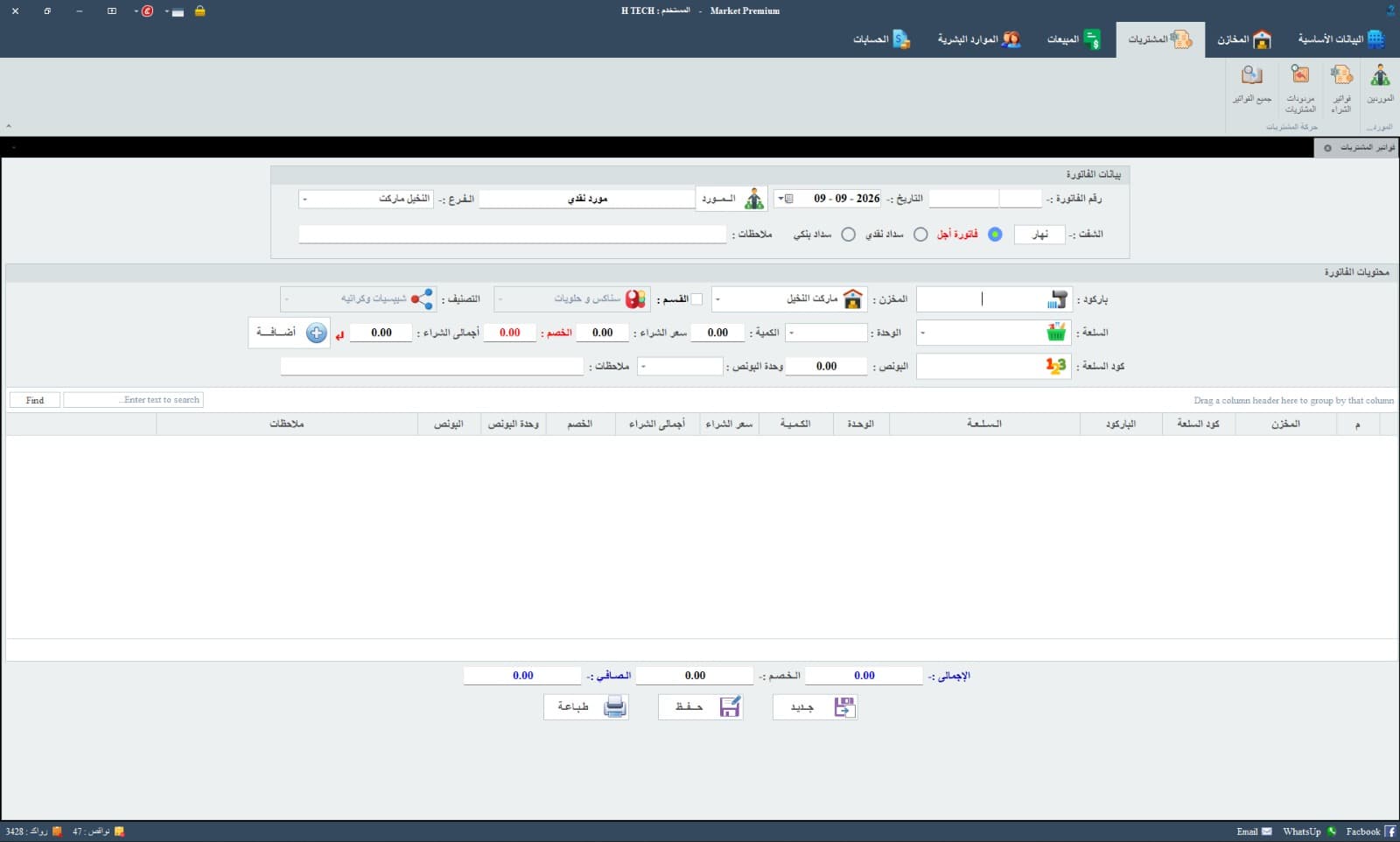Click the new (جديد) button

tap(815, 706)
